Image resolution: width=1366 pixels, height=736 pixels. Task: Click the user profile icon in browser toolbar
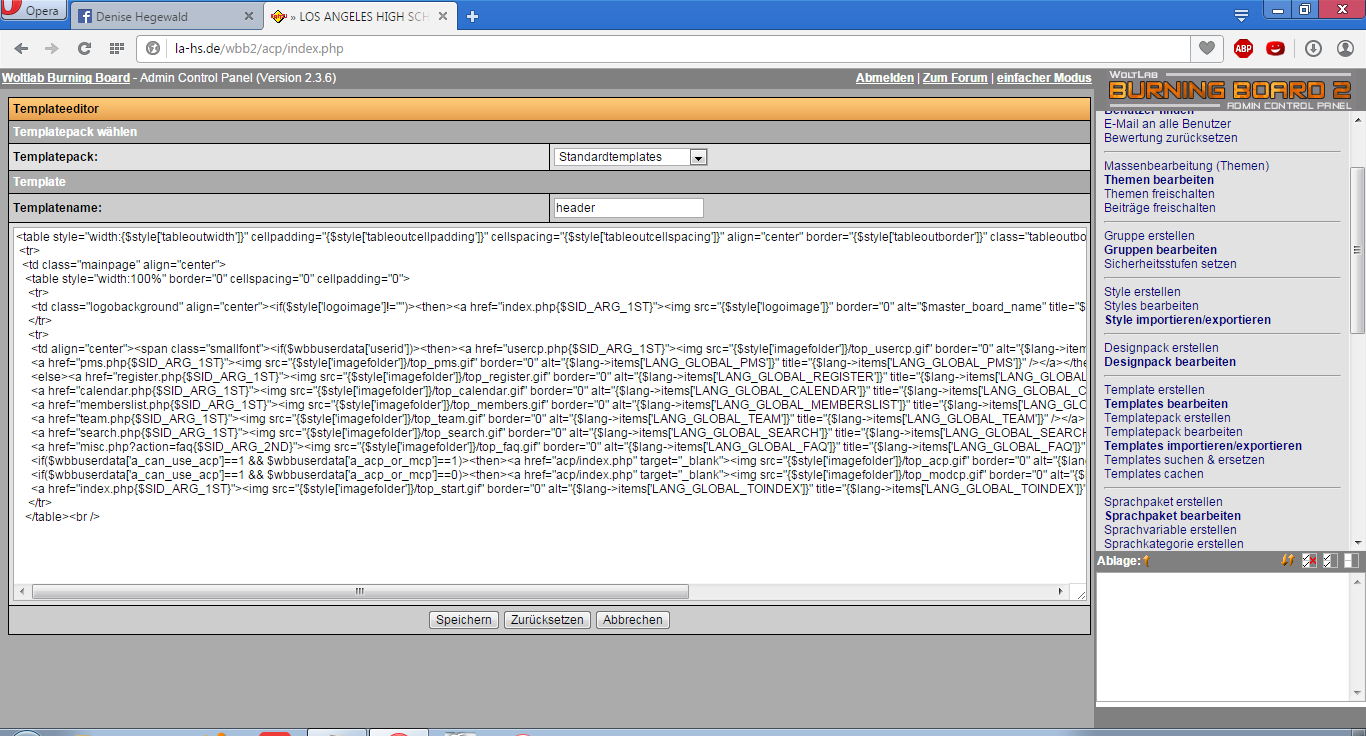pyautogui.click(x=1343, y=48)
